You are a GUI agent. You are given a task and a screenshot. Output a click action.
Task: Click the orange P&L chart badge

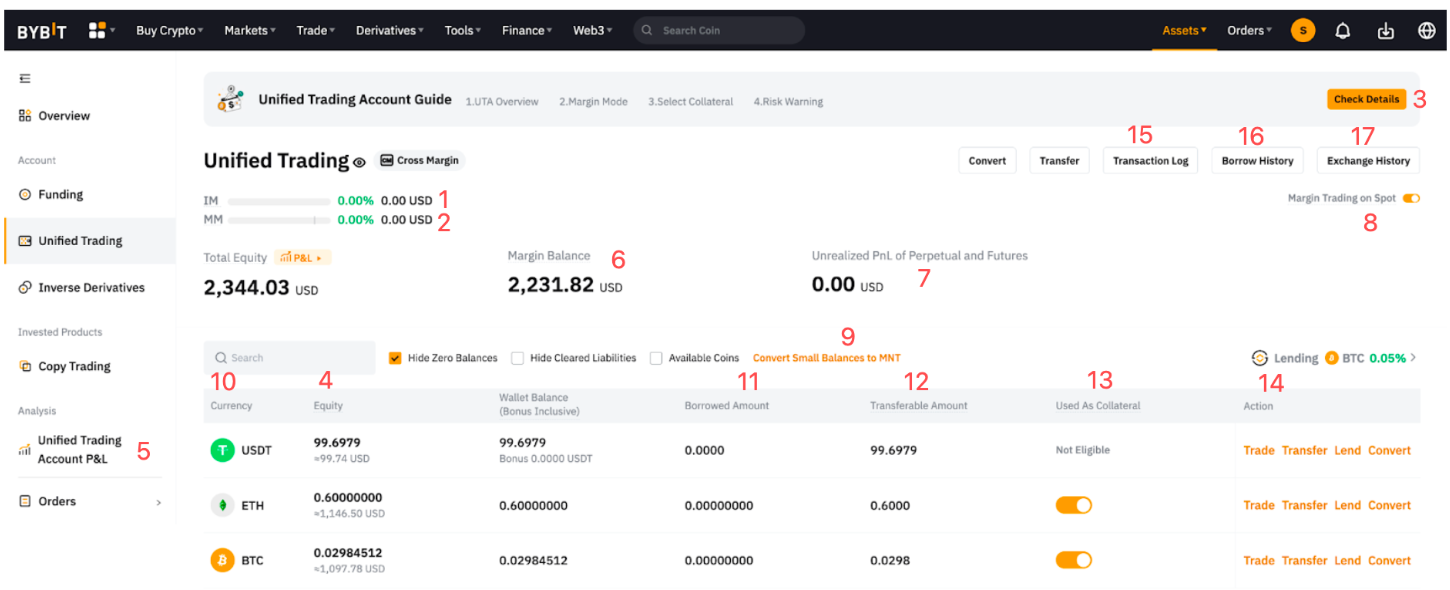tap(302, 258)
